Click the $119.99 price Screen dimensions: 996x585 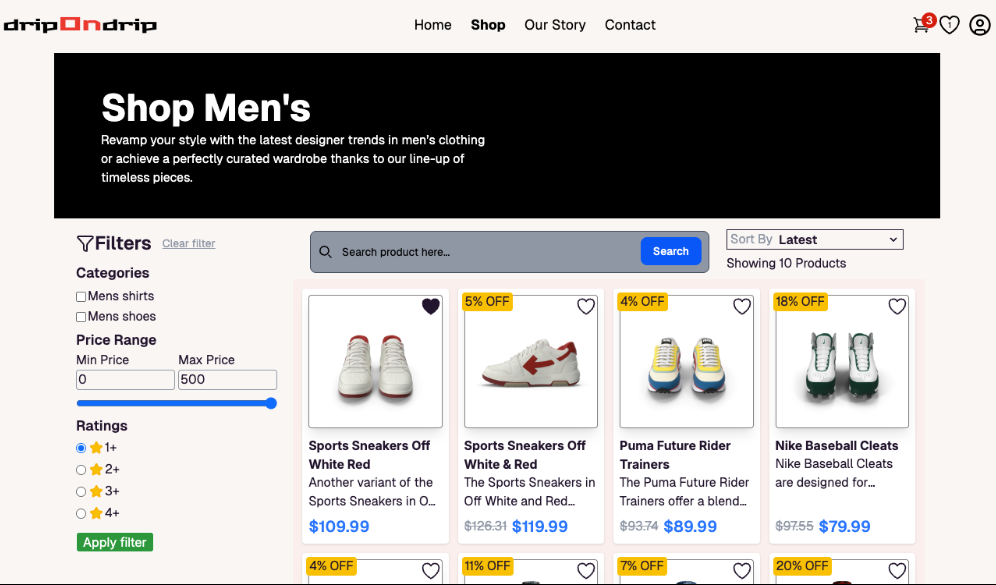(x=540, y=527)
